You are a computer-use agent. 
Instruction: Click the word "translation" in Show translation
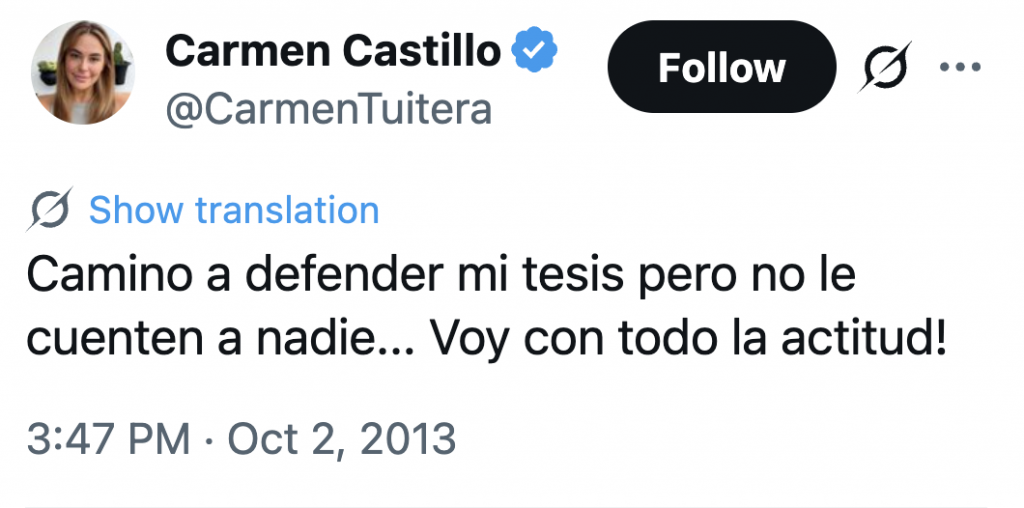click(287, 211)
